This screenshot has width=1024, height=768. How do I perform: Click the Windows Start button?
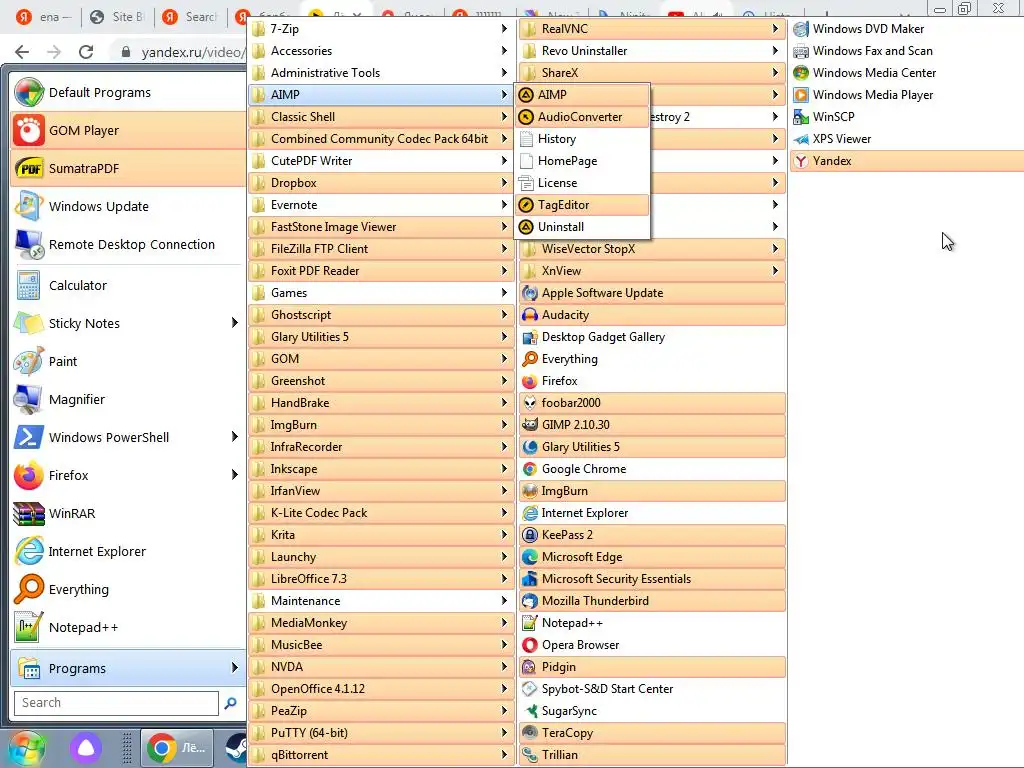point(27,748)
